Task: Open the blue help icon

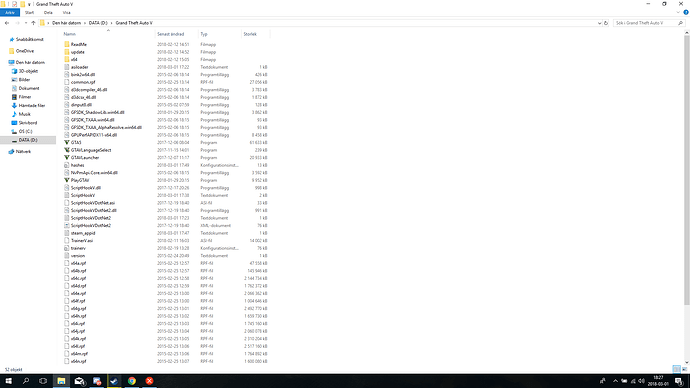Action: click(x=686, y=12)
